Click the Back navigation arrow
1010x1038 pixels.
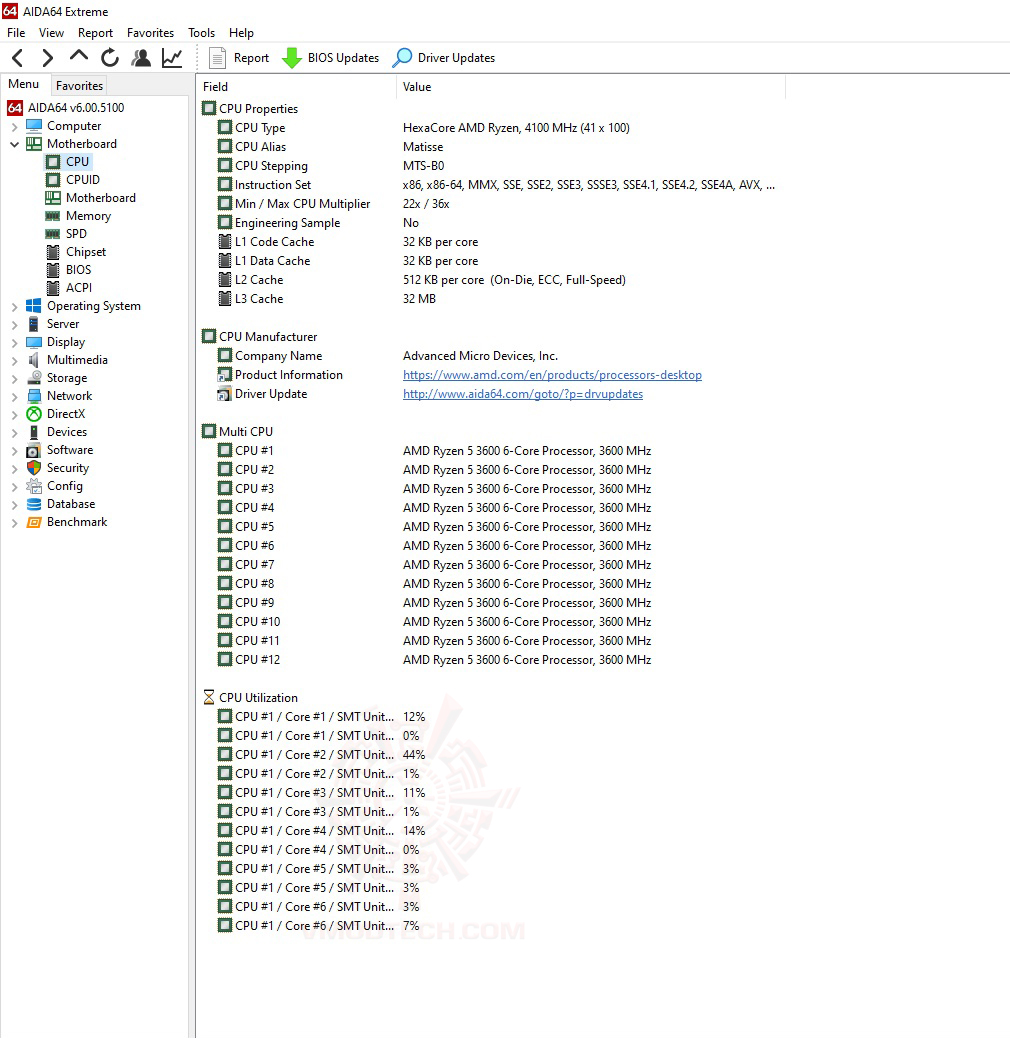18,58
